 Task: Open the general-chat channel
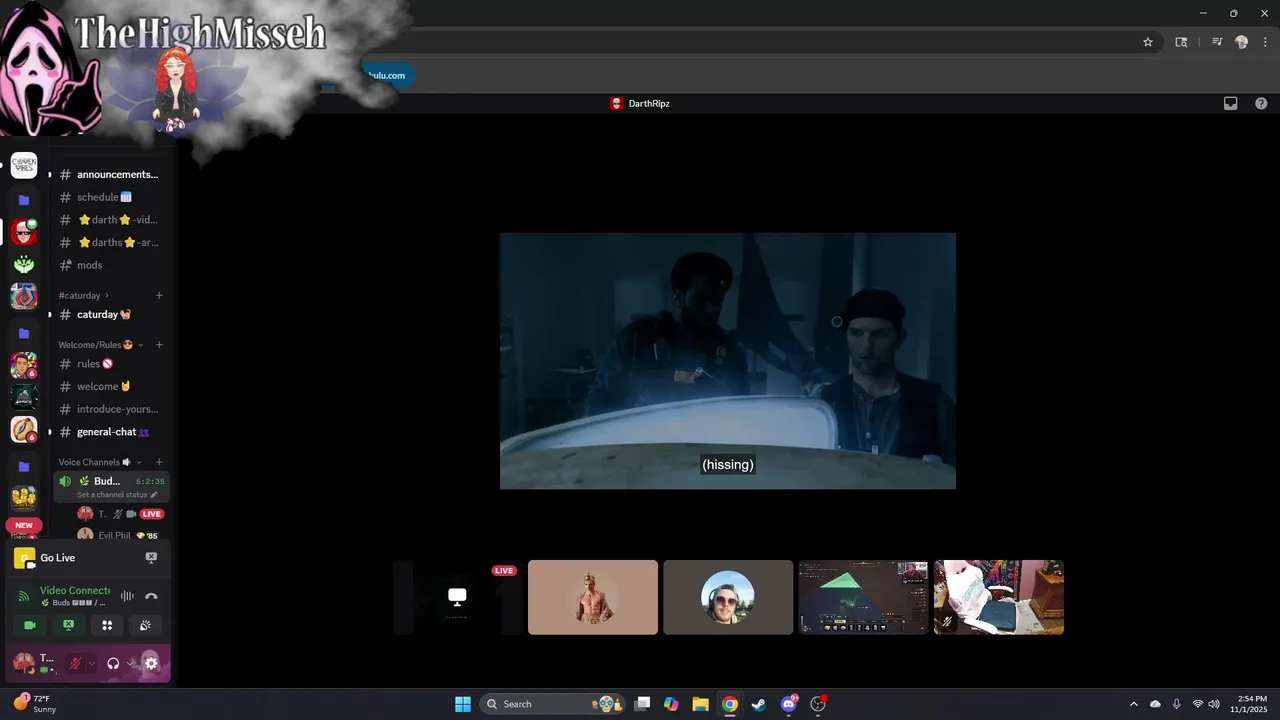pos(110,432)
